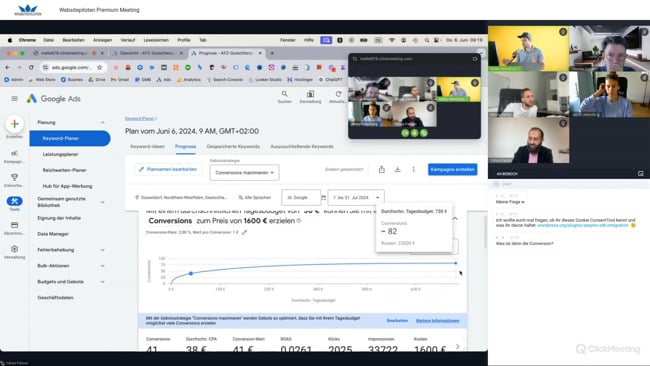
Task: Reload the page in Chrome
Action: [x=31, y=67]
